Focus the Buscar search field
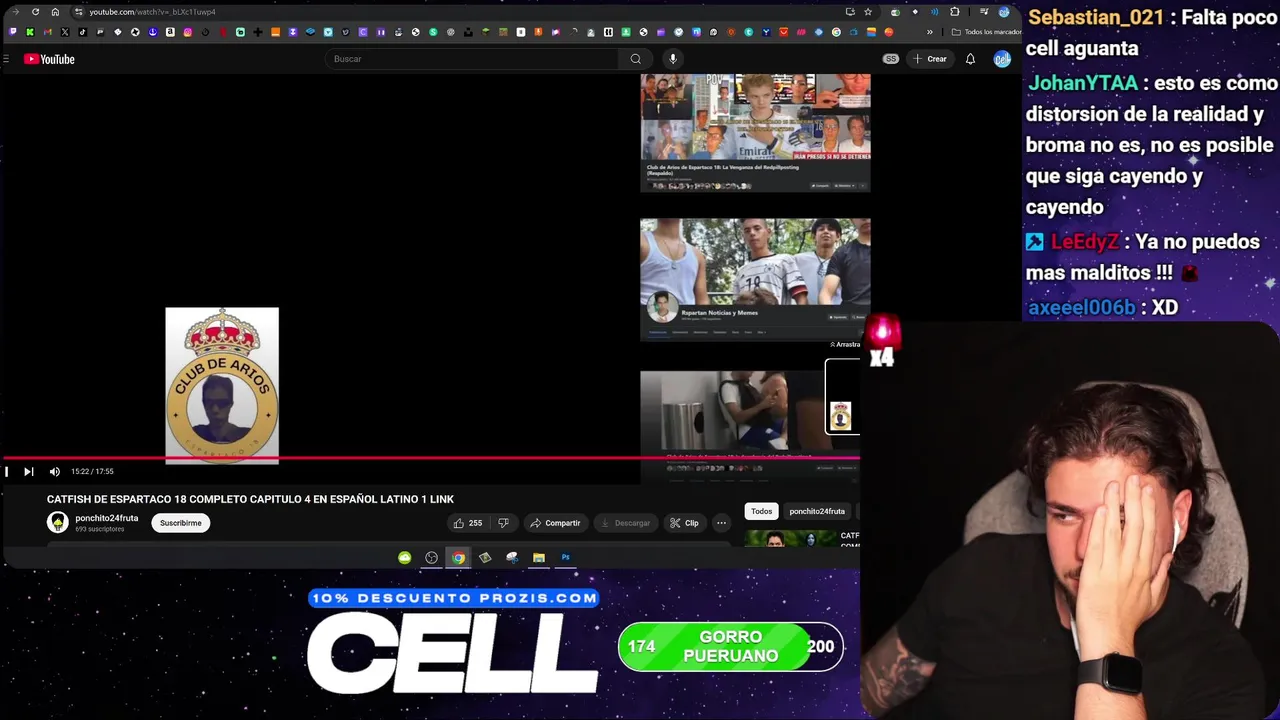Image resolution: width=1280 pixels, height=720 pixels. pos(471,59)
